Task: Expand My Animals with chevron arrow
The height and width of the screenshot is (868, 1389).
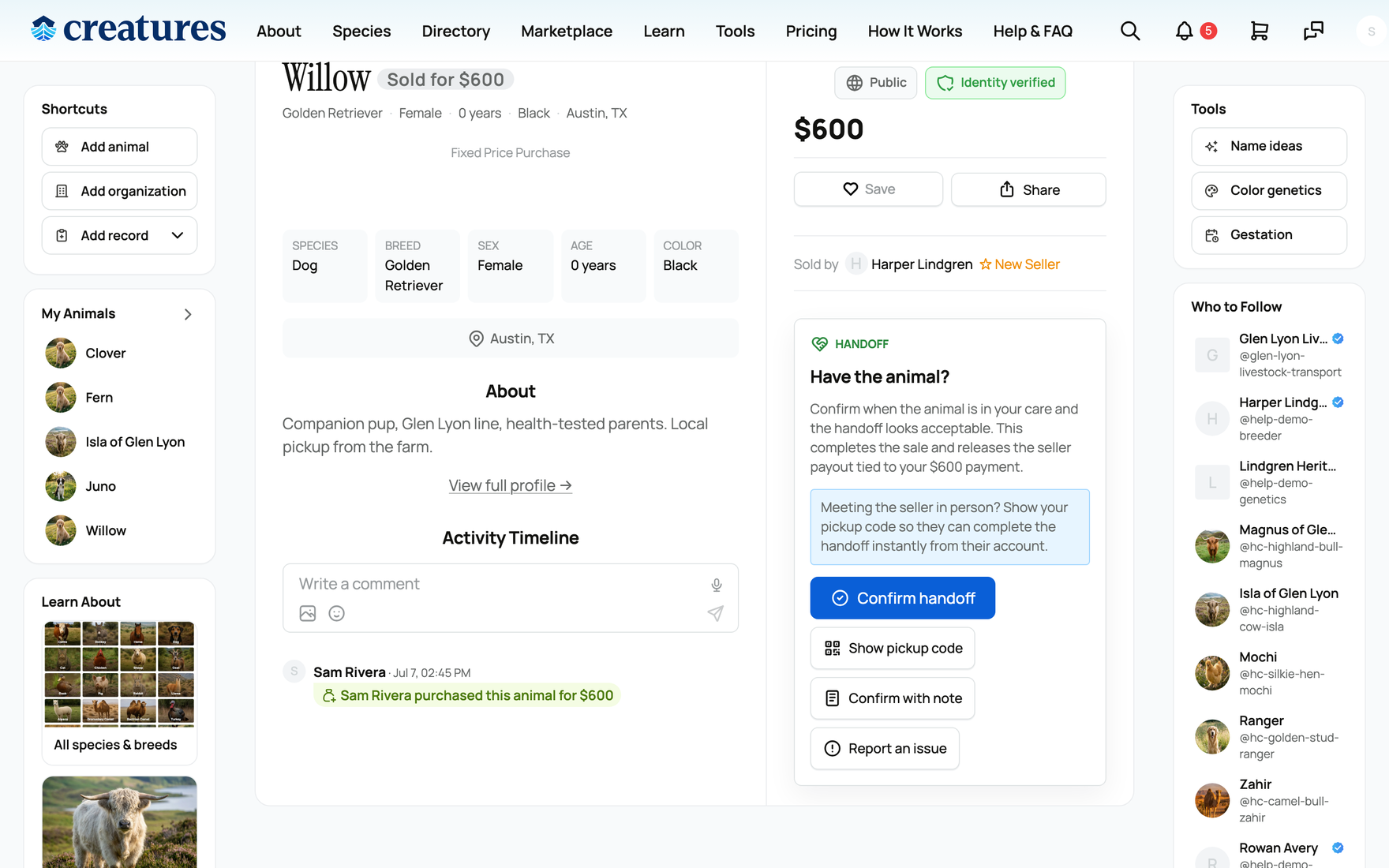Action: pos(188,314)
